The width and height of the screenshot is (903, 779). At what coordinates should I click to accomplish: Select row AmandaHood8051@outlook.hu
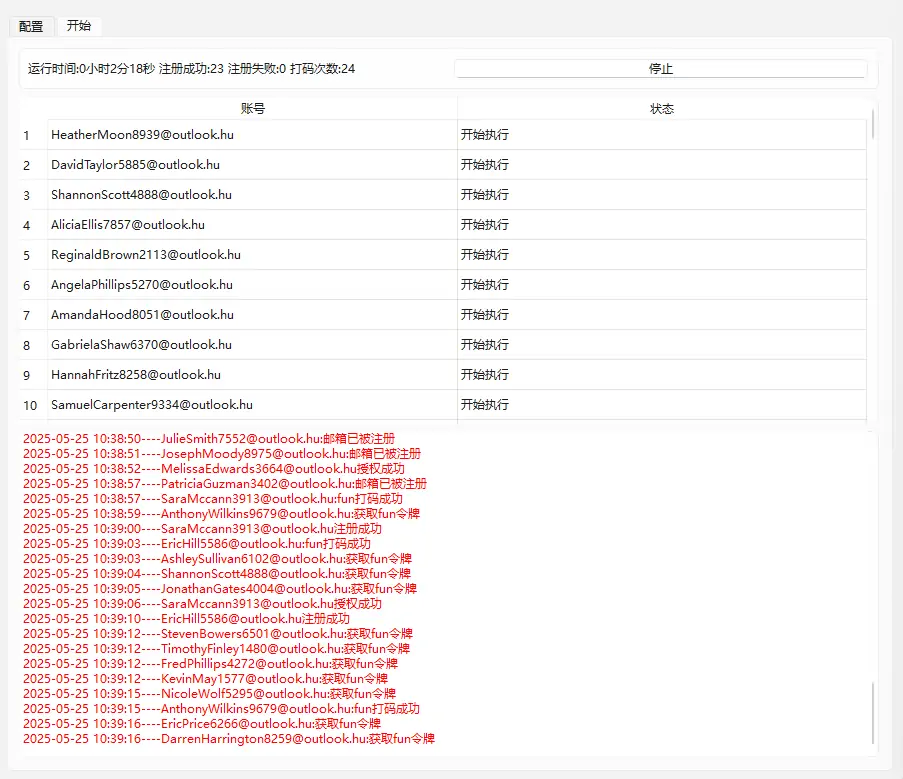click(x=442, y=314)
